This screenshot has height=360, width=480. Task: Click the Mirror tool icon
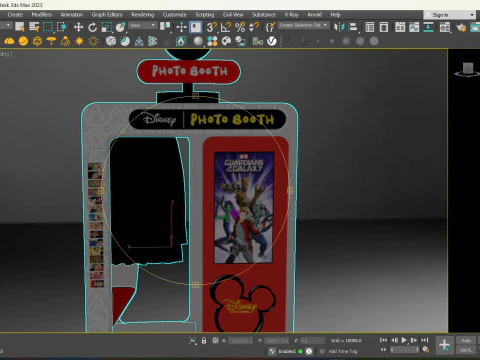pos(339,27)
